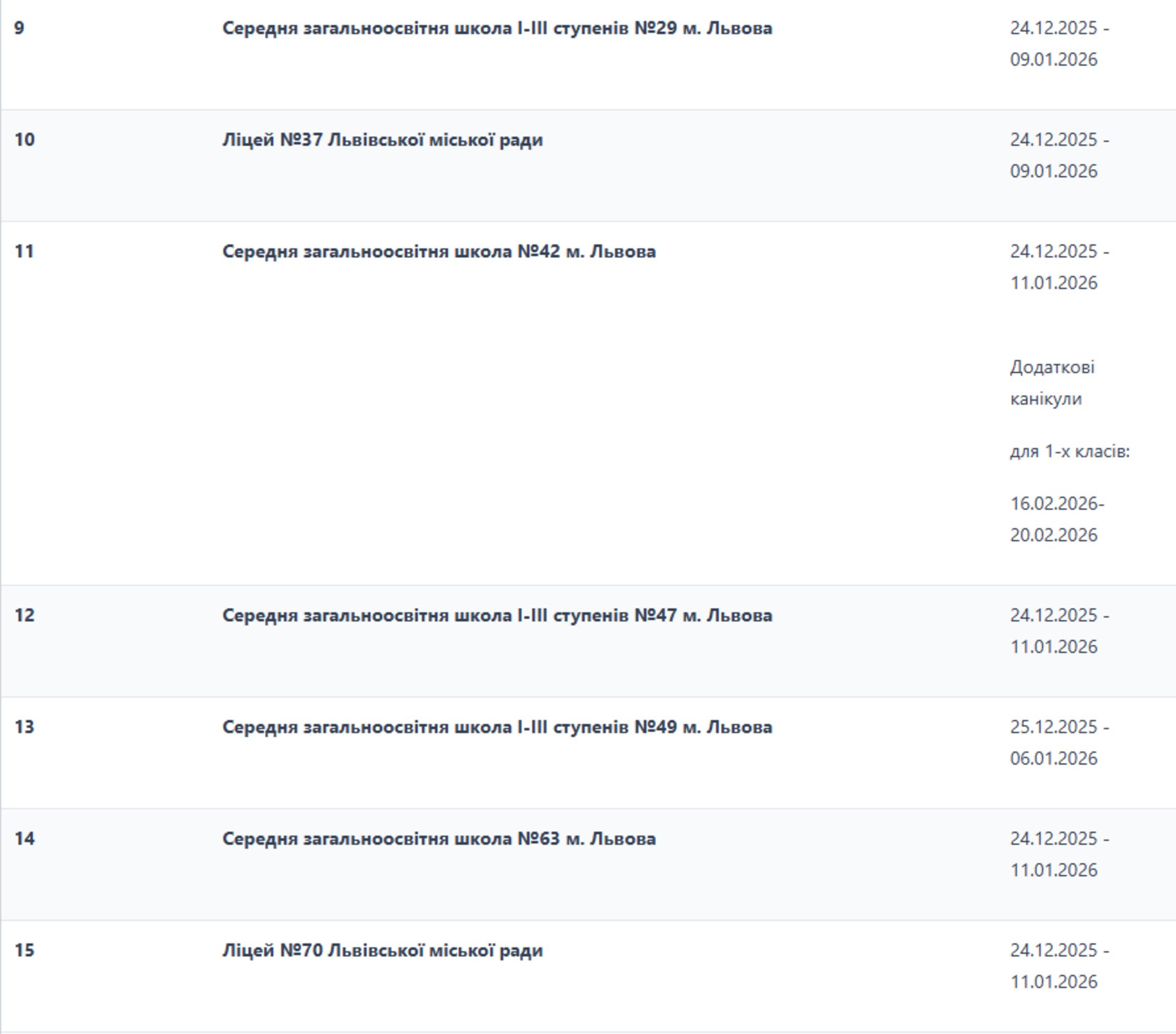Click row number 14
The image size is (1176, 1034).
coord(24,838)
